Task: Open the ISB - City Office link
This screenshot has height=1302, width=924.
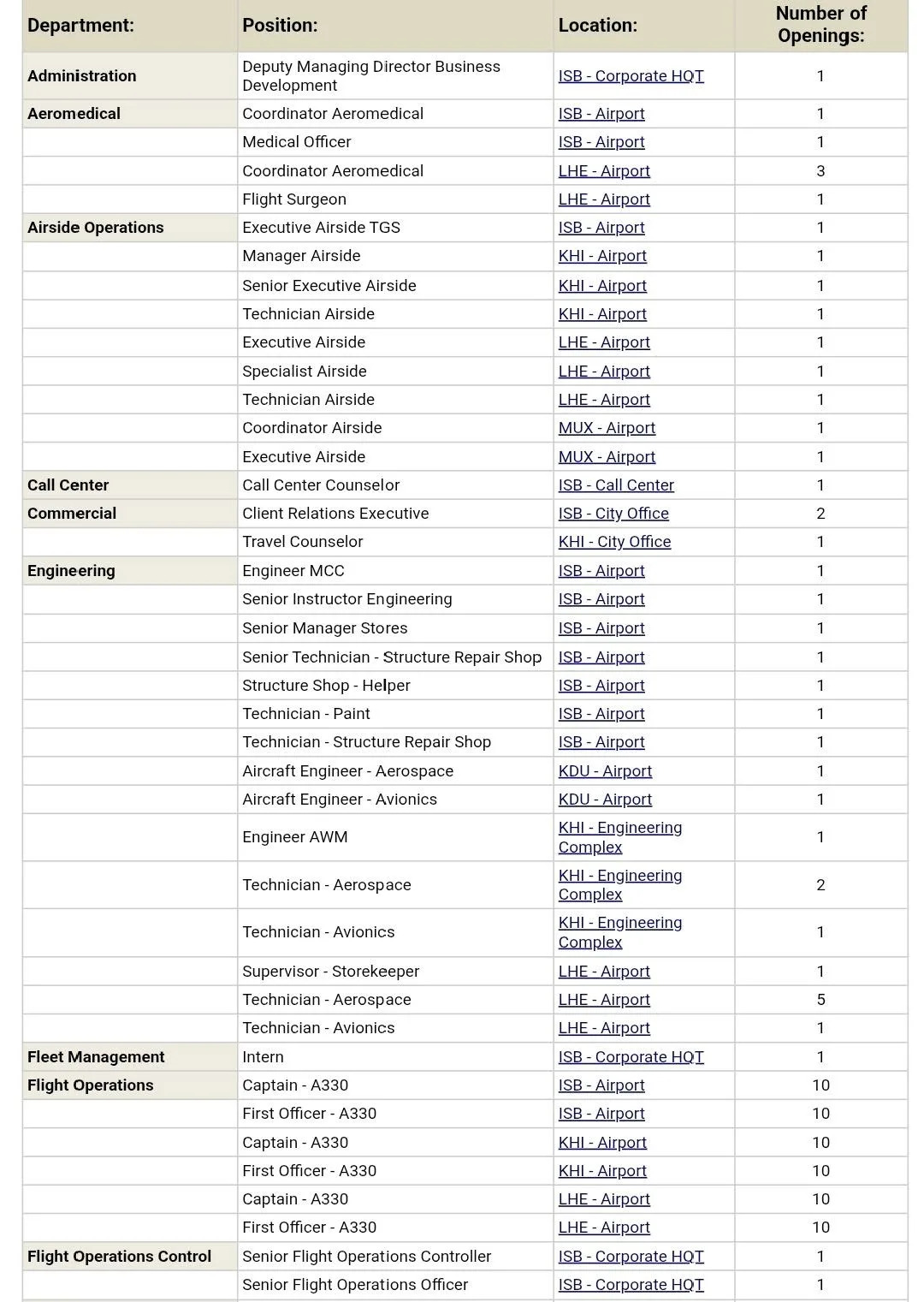Action: click(613, 514)
